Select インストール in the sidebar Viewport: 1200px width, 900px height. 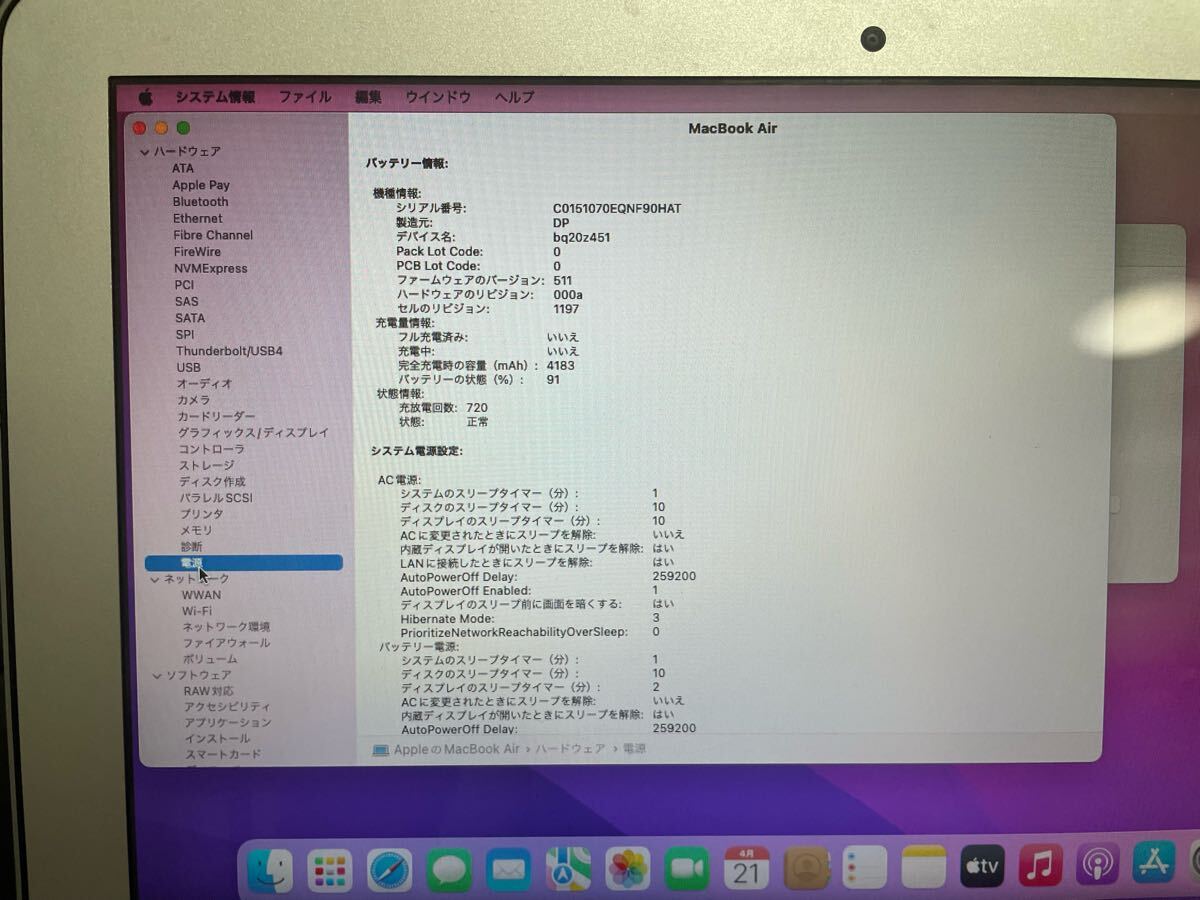[x=217, y=738]
